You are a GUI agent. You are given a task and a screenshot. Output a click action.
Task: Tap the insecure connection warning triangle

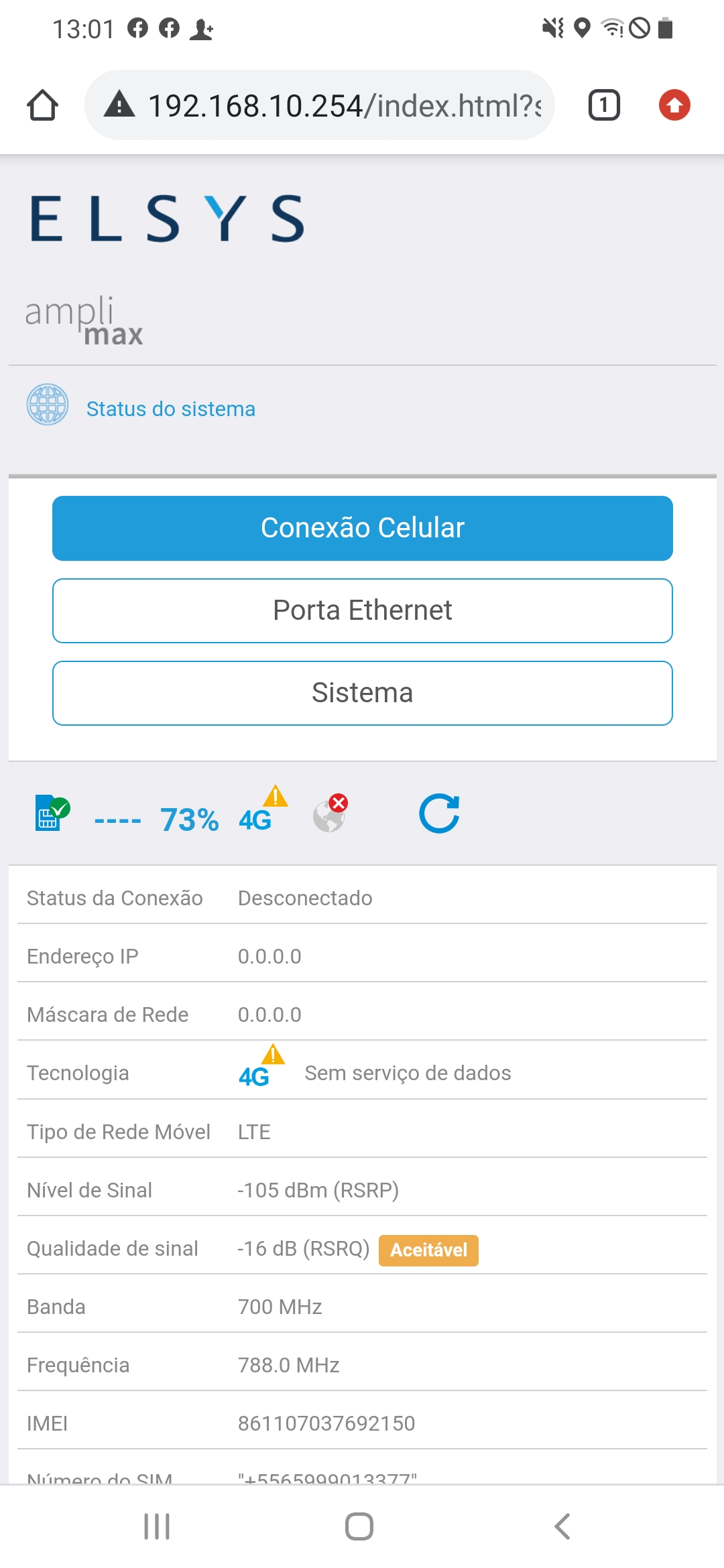pos(119,105)
